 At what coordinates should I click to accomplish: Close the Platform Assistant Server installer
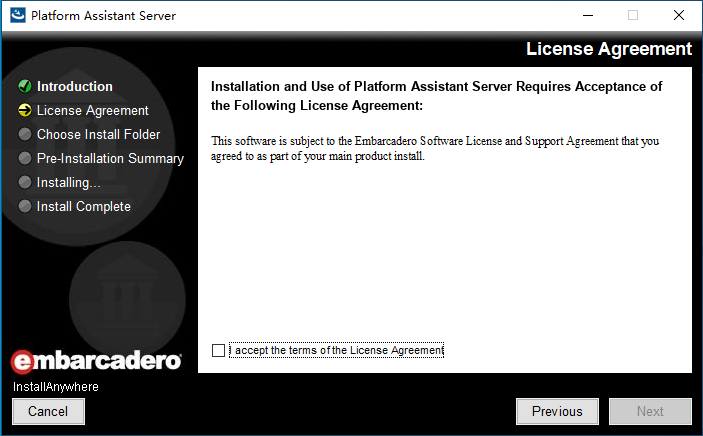point(679,16)
